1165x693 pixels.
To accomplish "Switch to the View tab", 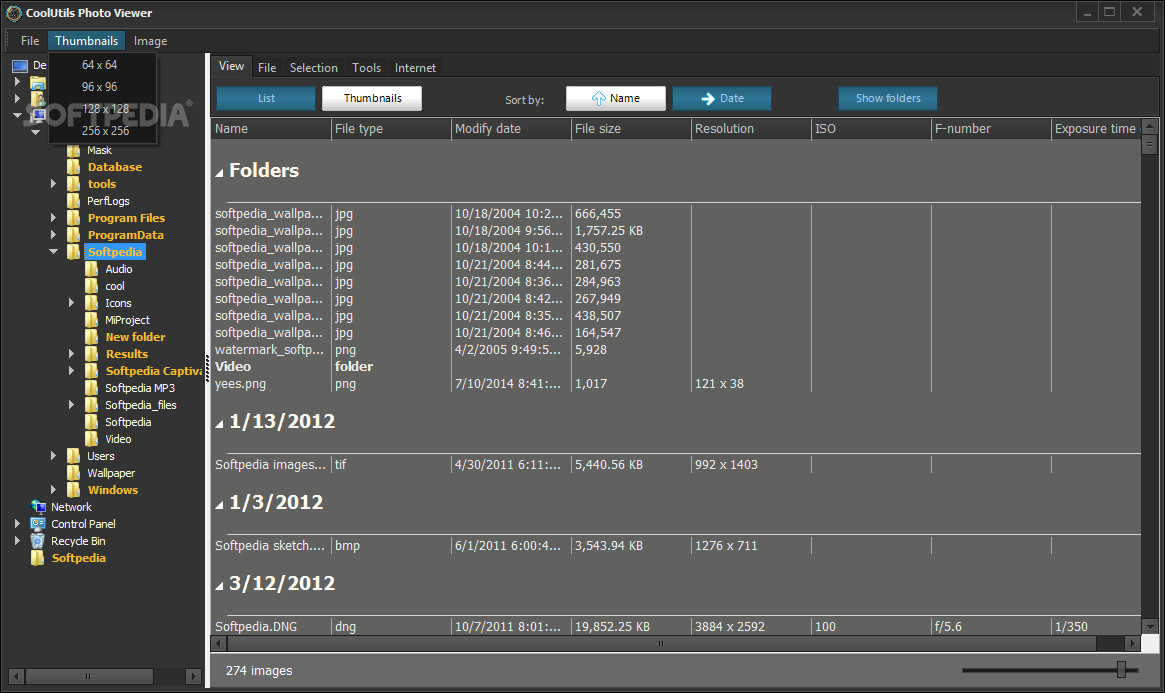I will [231, 66].
